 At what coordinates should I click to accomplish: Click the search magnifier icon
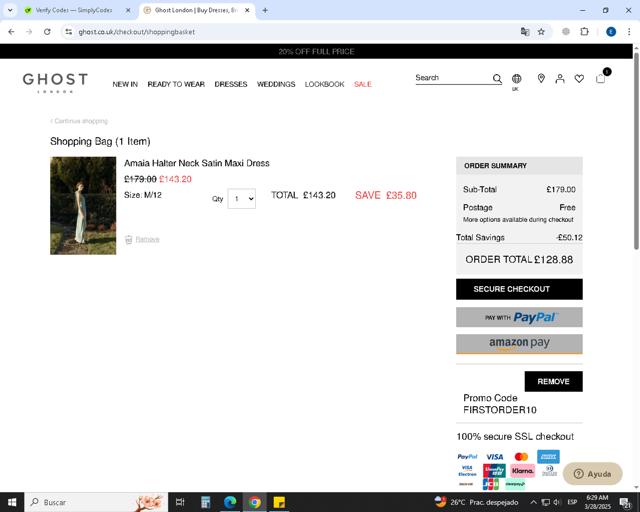click(497, 78)
